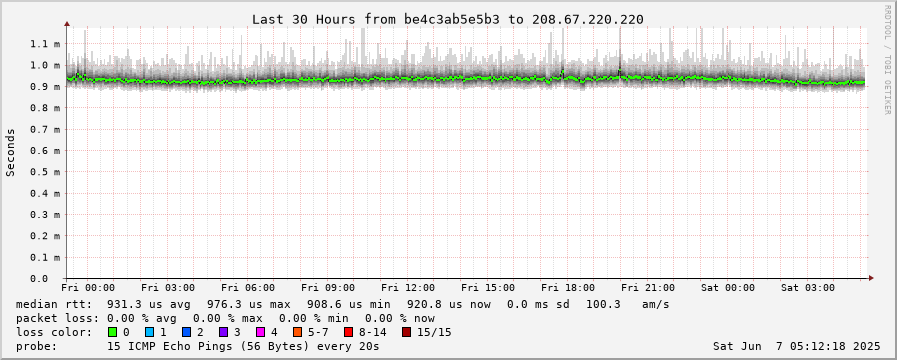
Task: Click the dark red 15/15 loss swatch
Action: click(406, 332)
